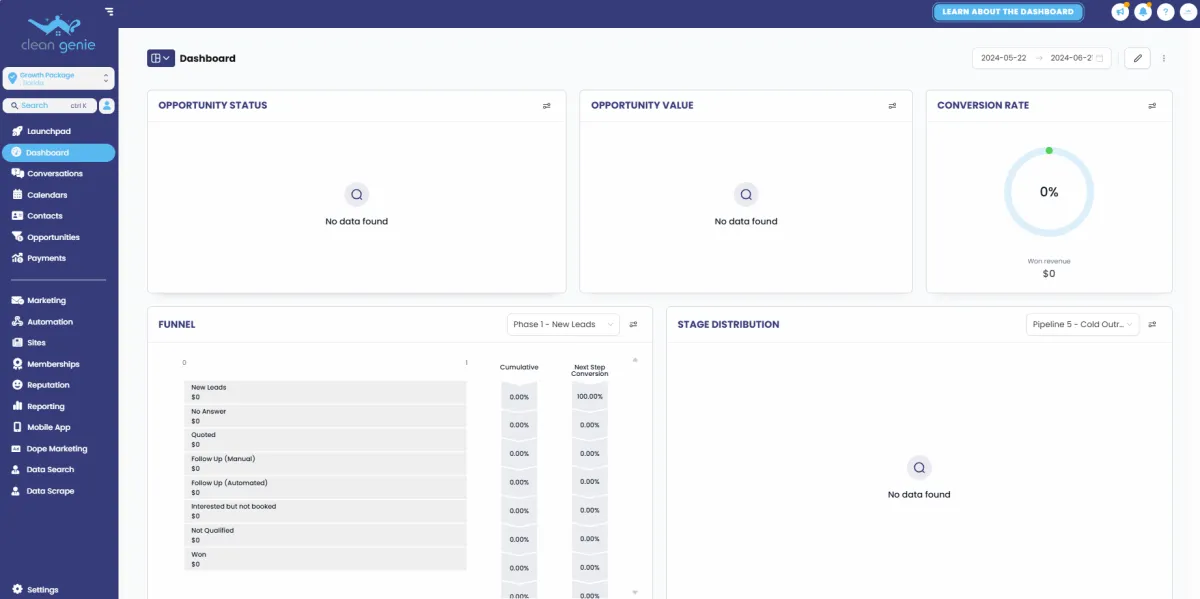Image resolution: width=1200 pixels, height=599 pixels.
Task: Click the Clean Genie logo
Action: click(x=58, y=33)
